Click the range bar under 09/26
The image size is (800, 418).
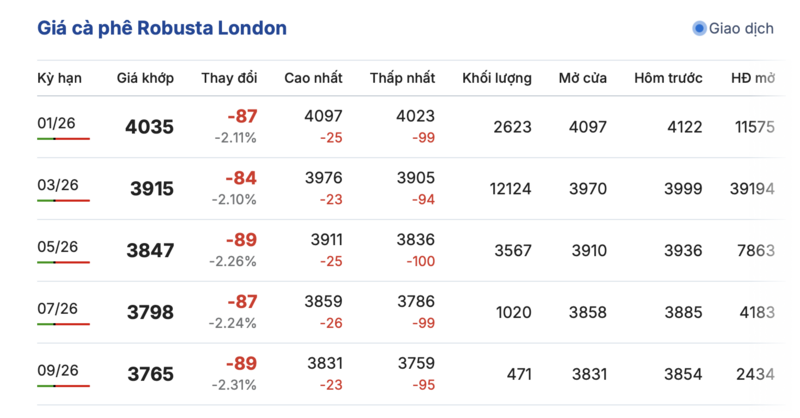(63, 386)
